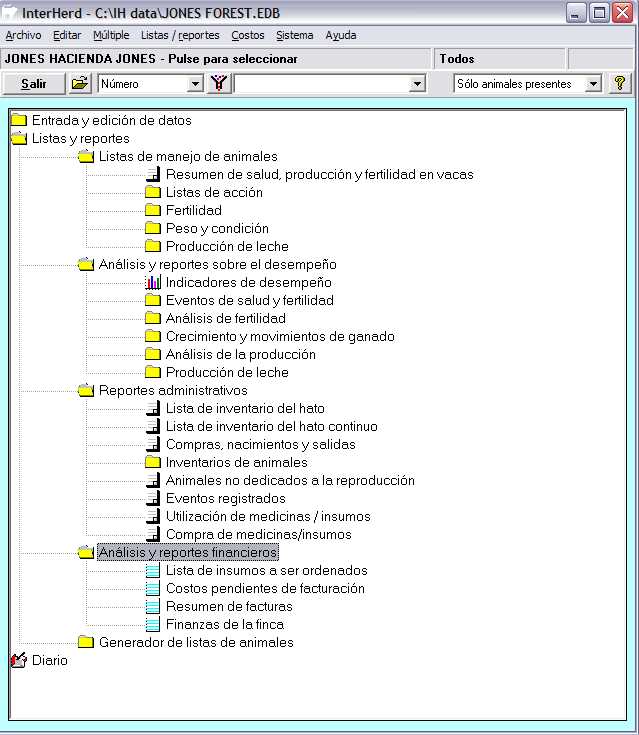Collapse the Listas y reportes folder
This screenshot has width=639, height=735.
pos(19,138)
